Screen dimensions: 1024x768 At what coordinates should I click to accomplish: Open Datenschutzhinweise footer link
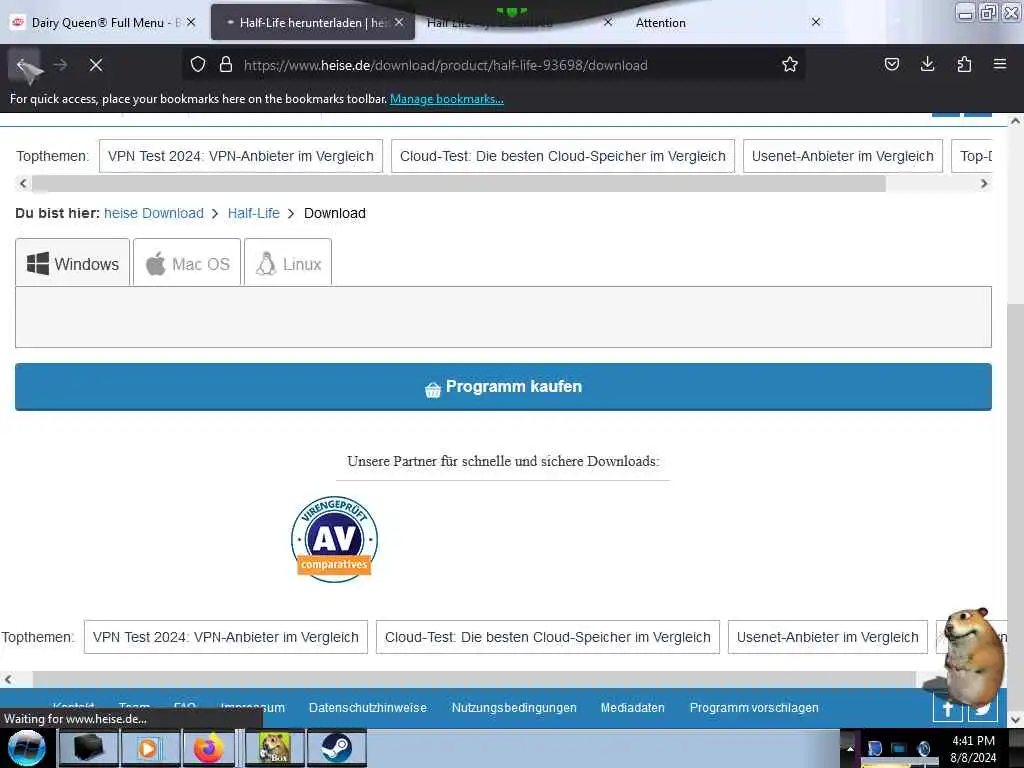368,708
